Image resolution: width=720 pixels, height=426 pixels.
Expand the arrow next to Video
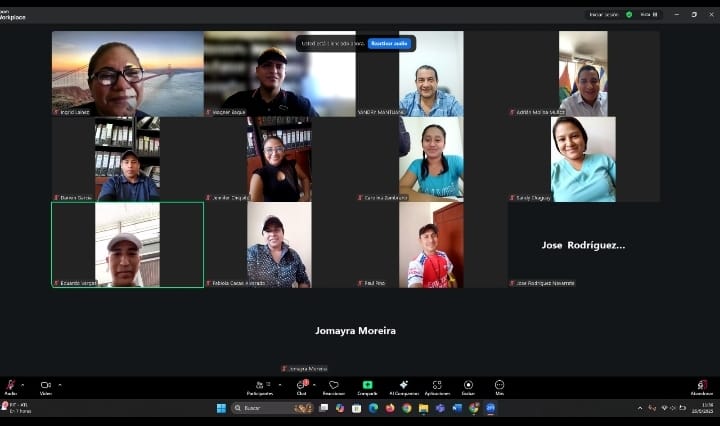point(60,383)
